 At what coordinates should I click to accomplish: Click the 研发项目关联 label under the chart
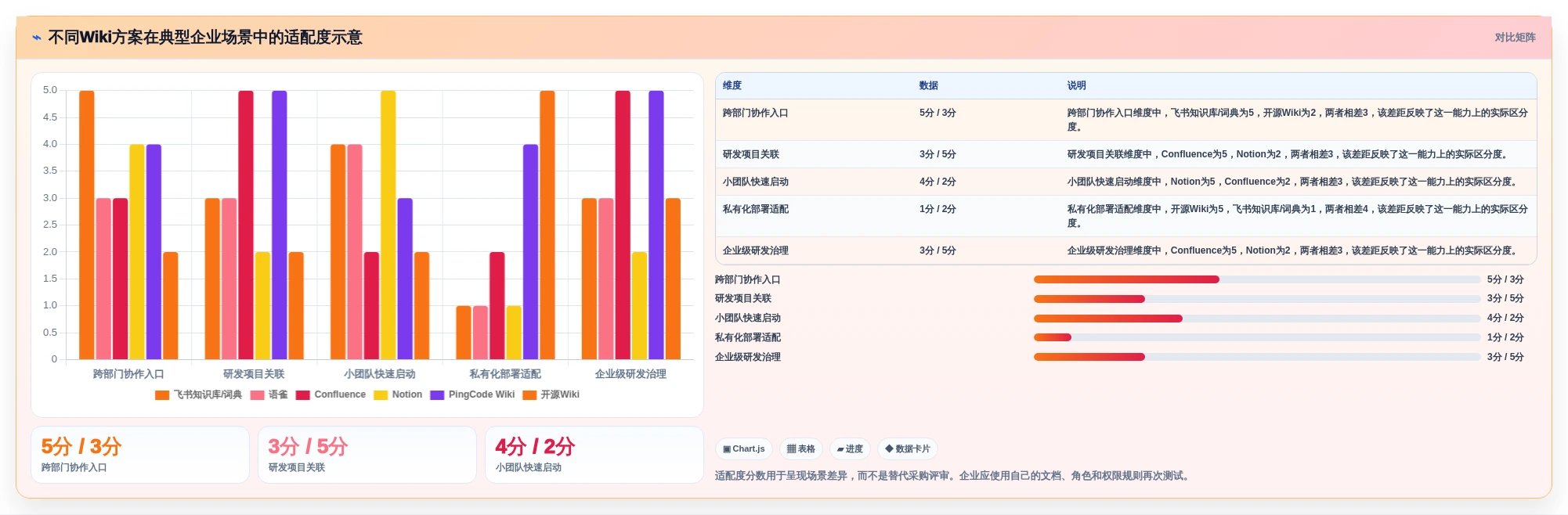254,374
